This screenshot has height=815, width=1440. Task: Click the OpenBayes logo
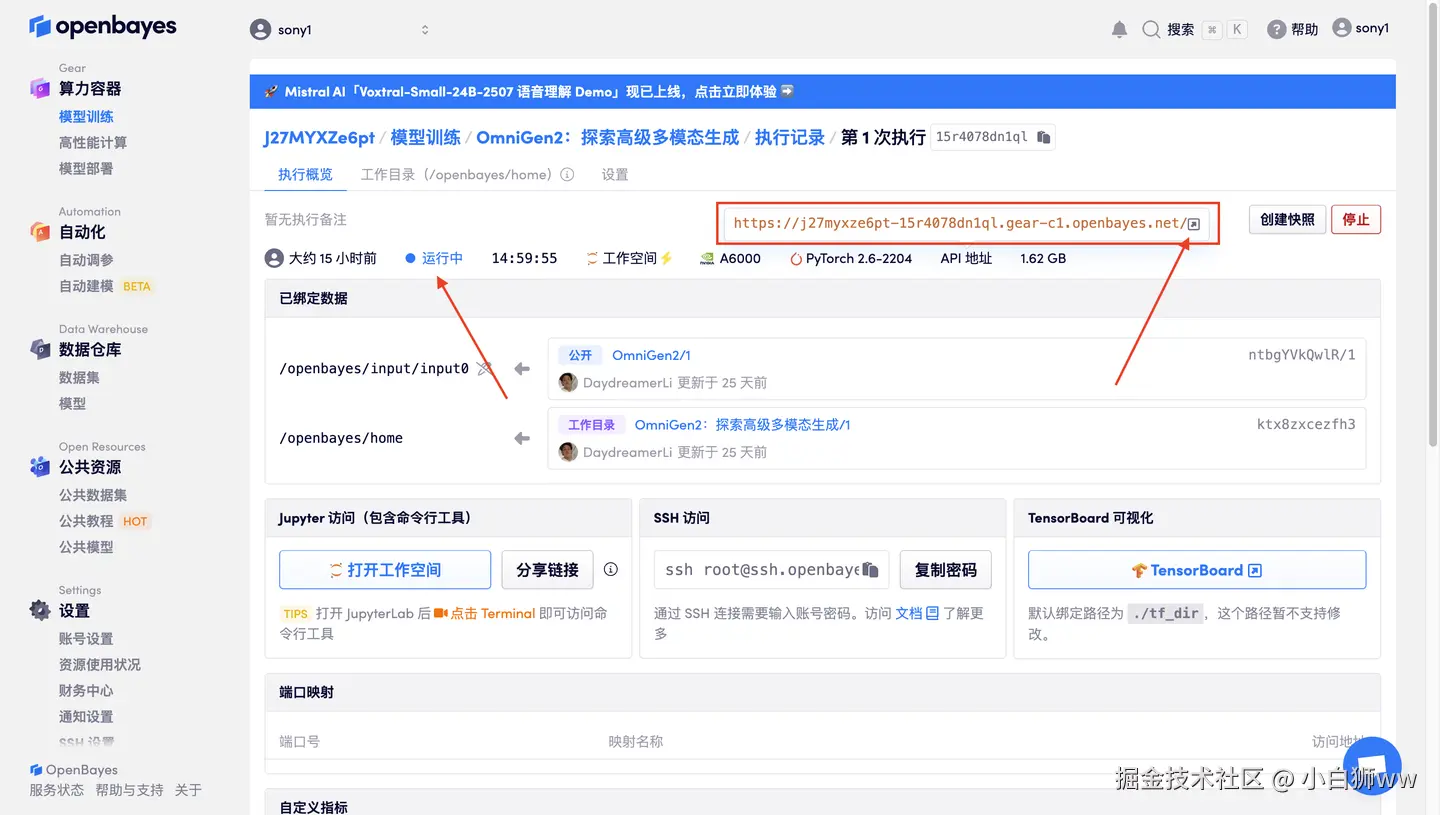[103, 27]
